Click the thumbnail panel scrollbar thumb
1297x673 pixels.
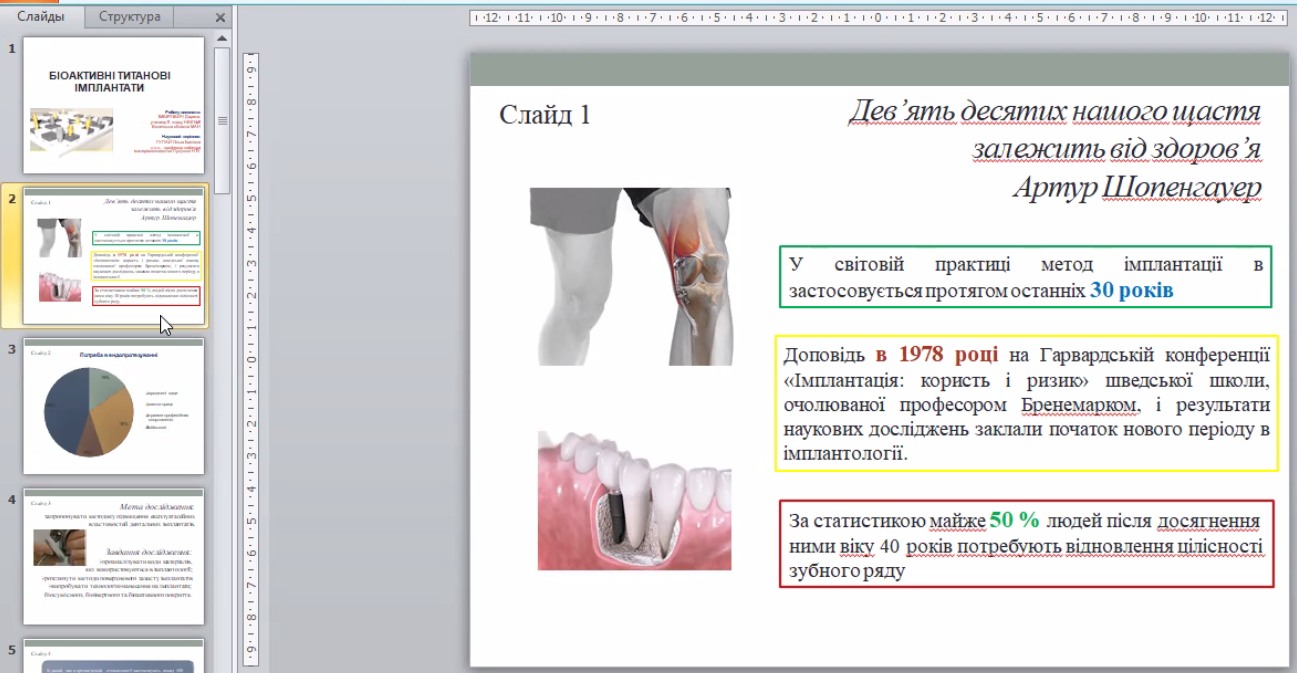[222, 120]
